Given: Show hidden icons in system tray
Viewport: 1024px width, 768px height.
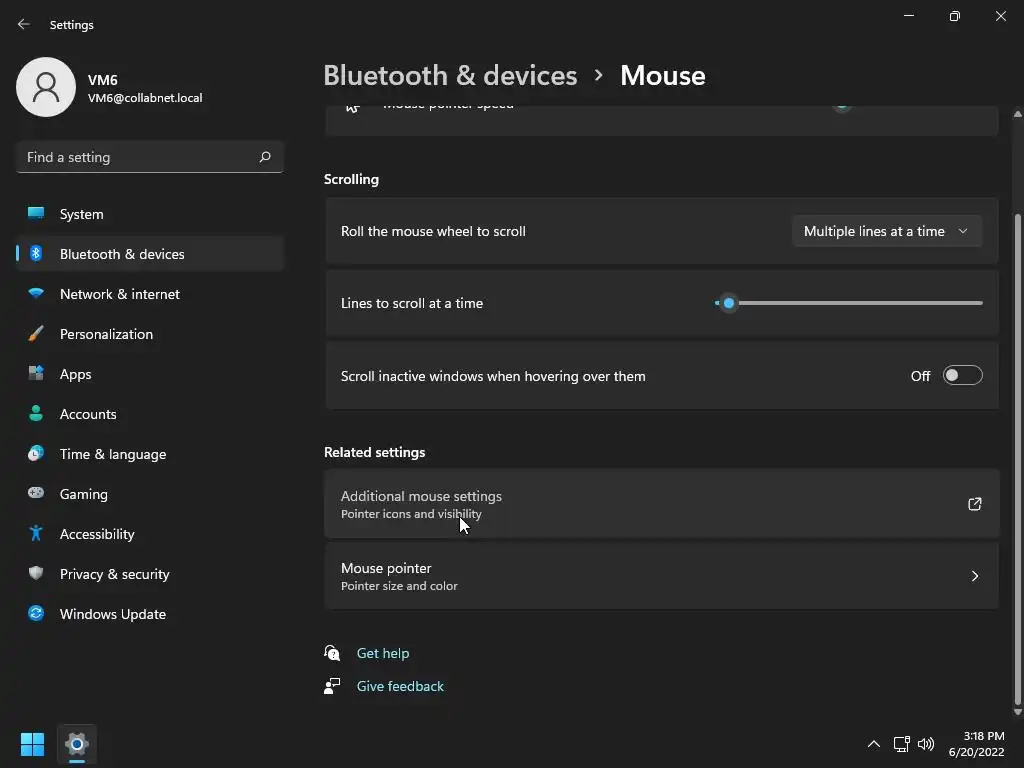Looking at the screenshot, I should (x=873, y=744).
